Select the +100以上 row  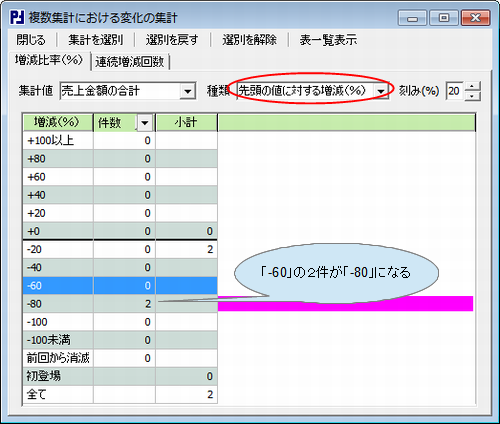coord(120,140)
